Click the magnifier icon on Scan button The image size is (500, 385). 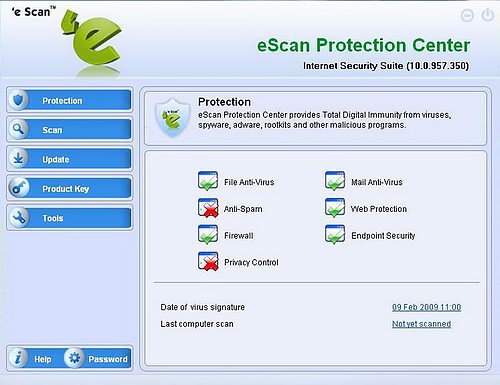(18, 129)
